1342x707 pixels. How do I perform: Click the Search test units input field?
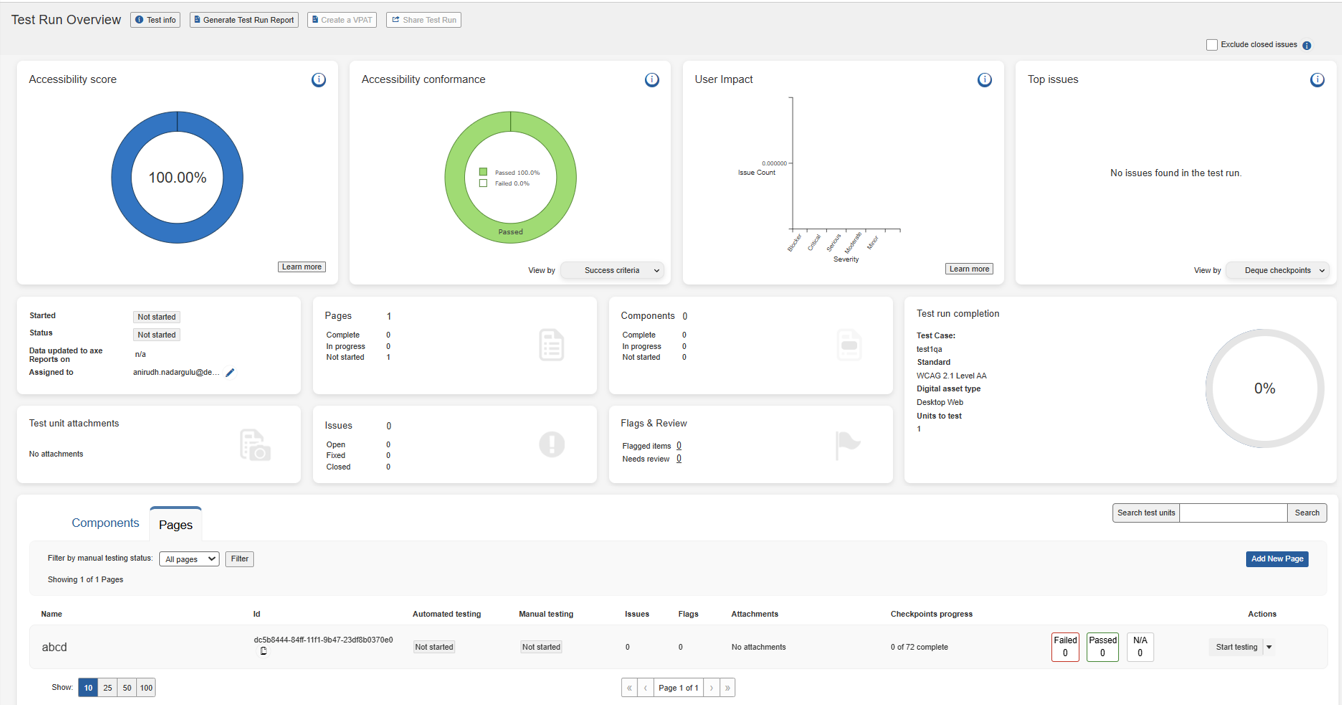click(x=1233, y=513)
